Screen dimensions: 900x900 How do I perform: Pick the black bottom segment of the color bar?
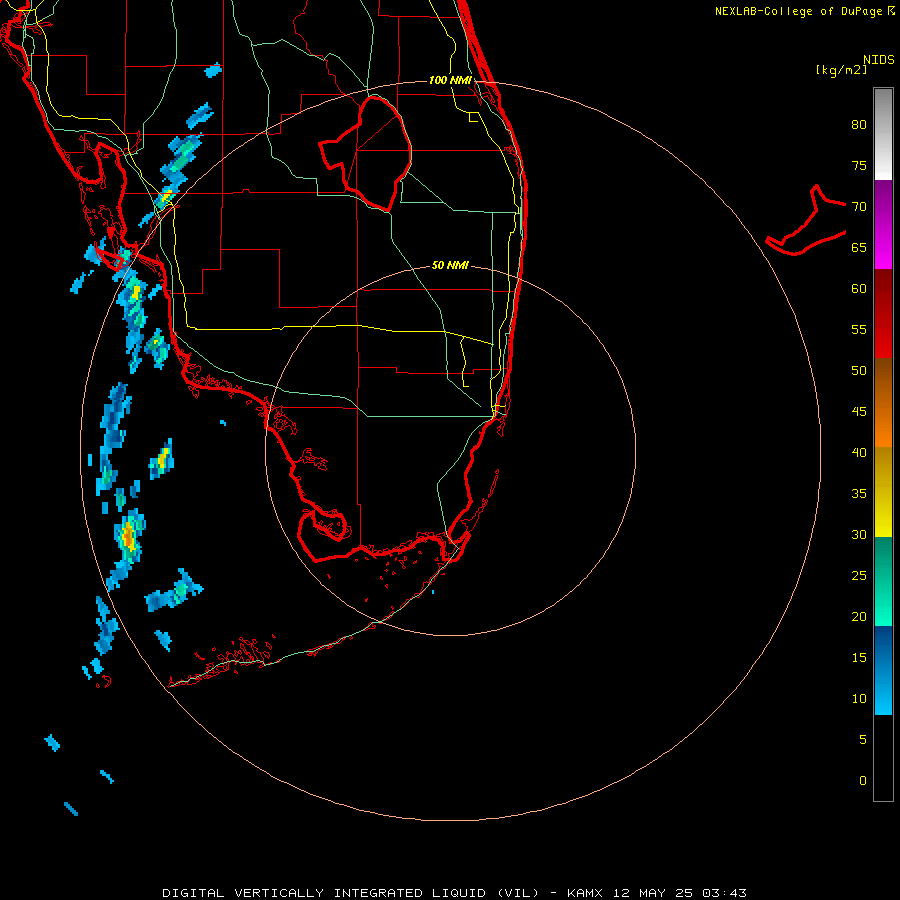(x=883, y=758)
